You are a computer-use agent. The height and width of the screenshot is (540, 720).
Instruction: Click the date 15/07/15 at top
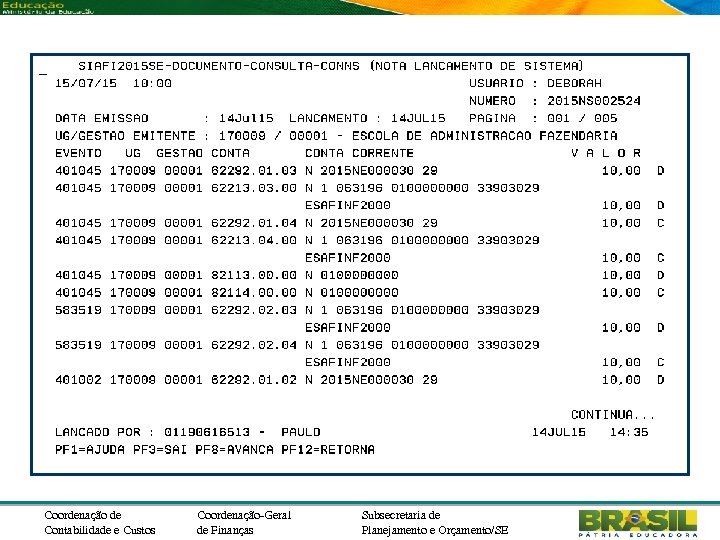click(86, 83)
